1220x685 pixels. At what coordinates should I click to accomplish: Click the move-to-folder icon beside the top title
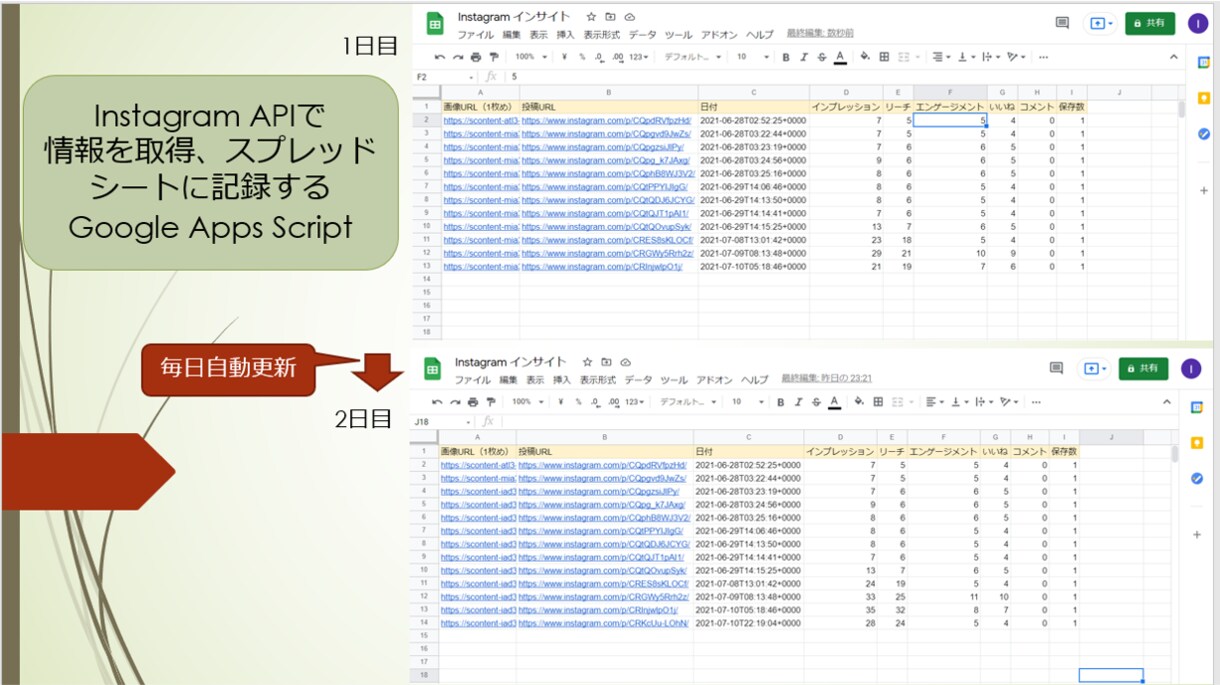click(610, 17)
